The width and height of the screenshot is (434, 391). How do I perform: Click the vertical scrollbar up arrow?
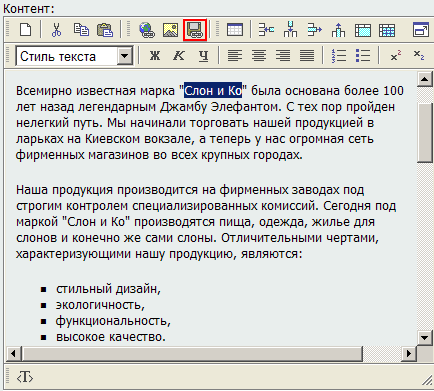(425, 79)
